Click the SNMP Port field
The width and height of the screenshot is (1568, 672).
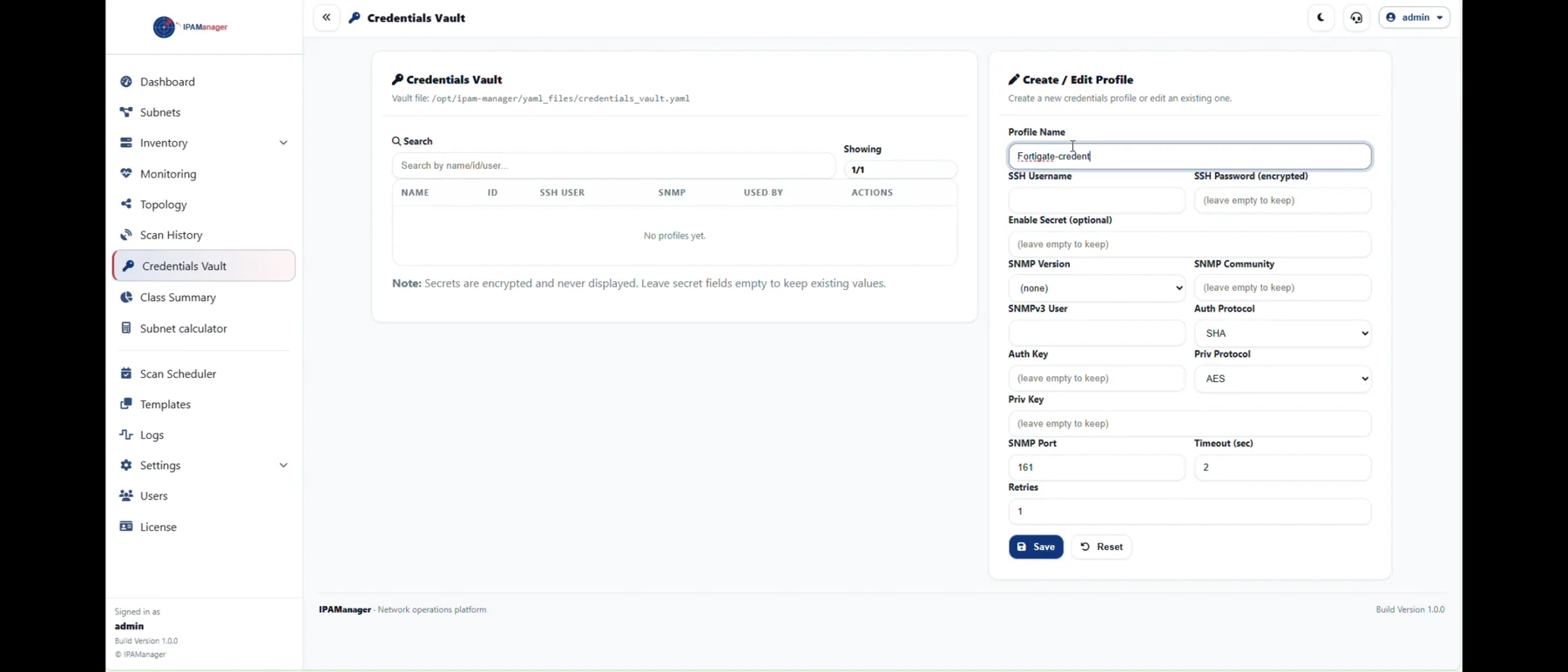[1097, 467]
